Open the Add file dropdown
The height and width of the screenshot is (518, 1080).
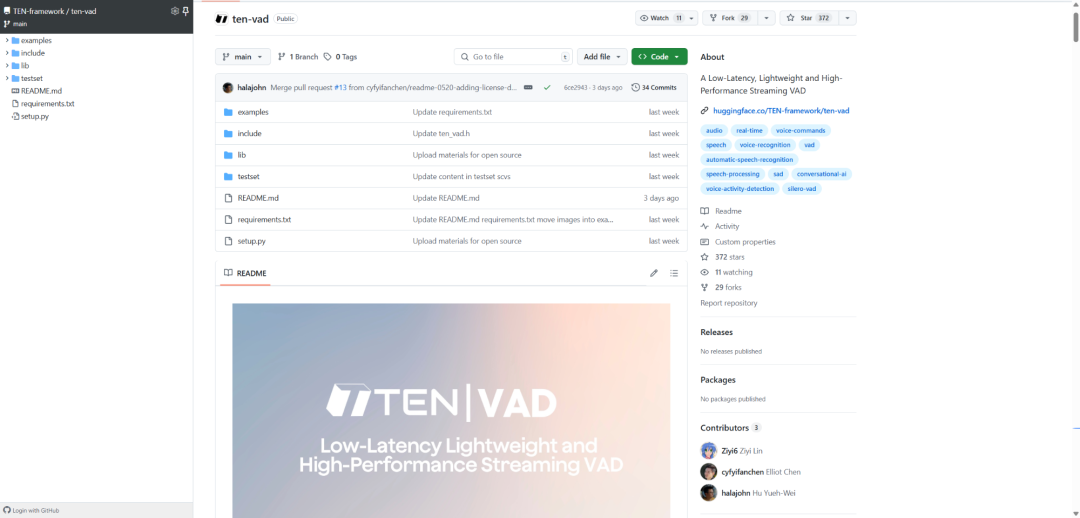coord(602,56)
